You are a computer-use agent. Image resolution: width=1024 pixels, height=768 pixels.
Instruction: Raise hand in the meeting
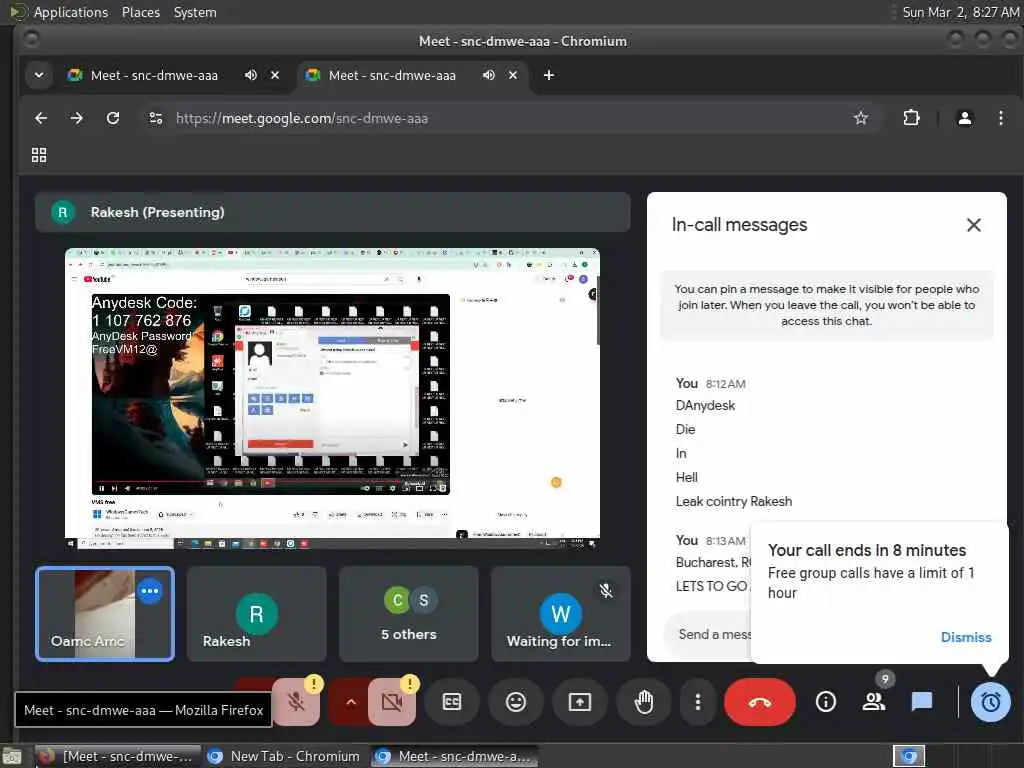(x=644, y=702)
